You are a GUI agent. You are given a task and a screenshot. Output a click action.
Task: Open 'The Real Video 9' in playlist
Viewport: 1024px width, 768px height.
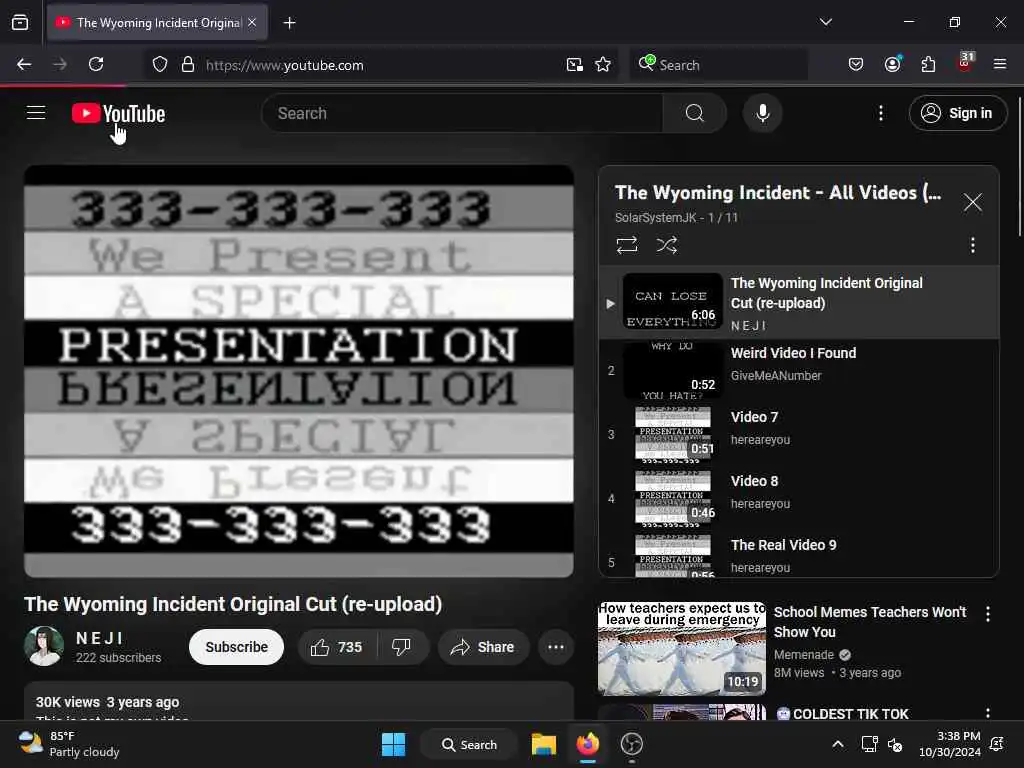798,555
